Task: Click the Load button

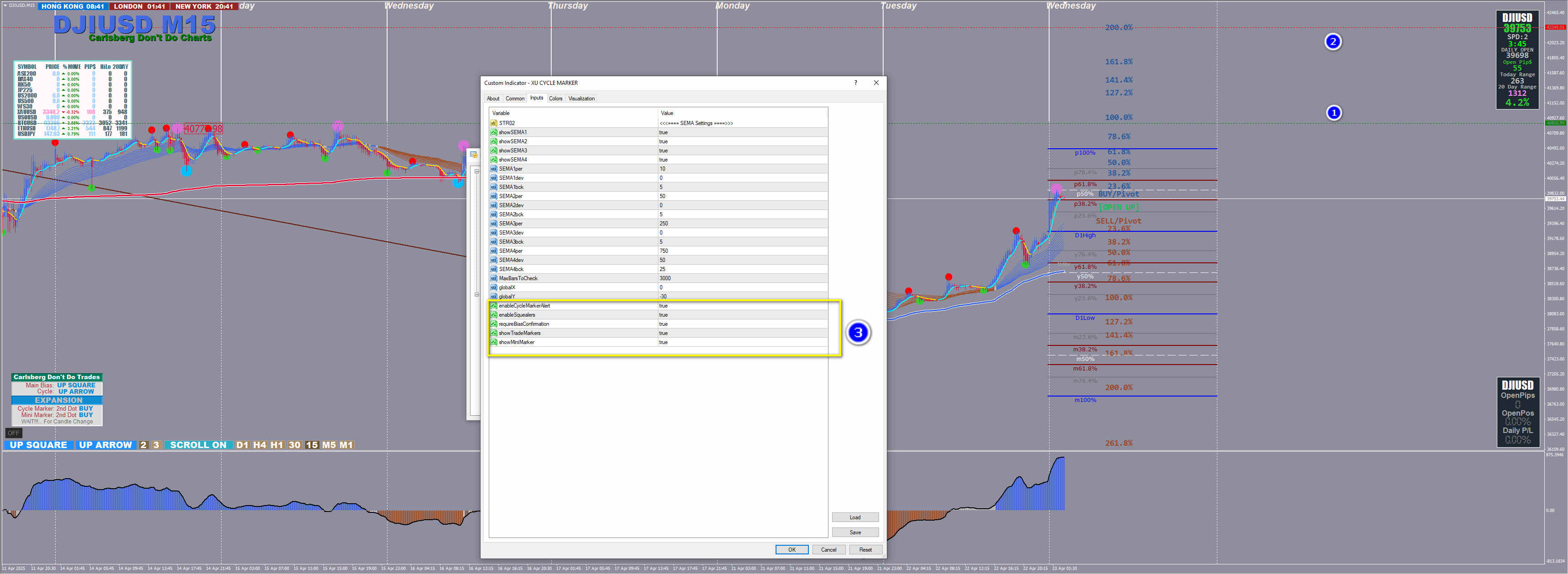Action: point(854,517)
